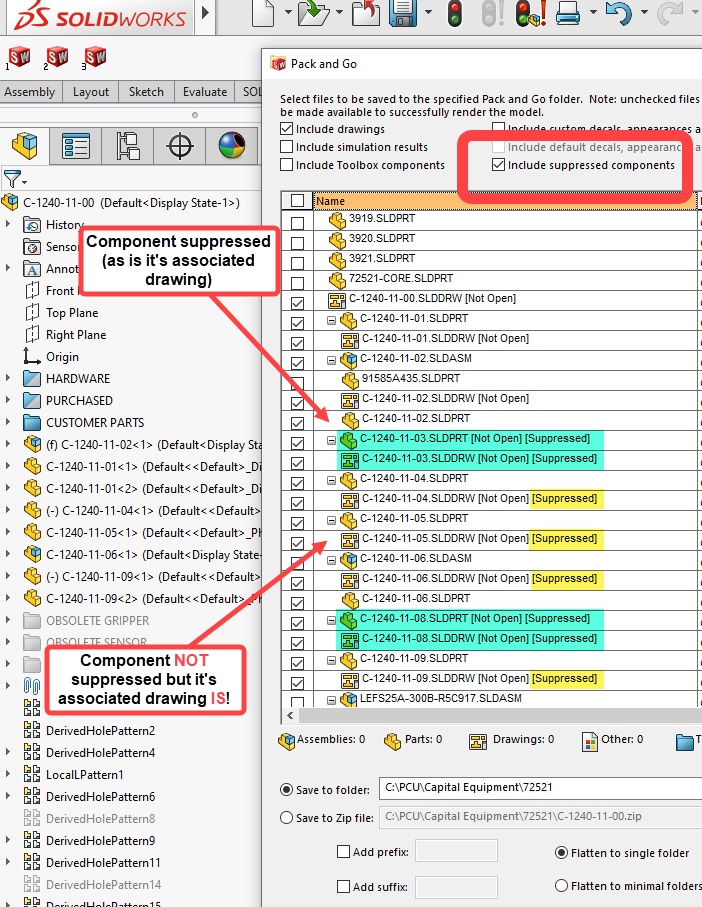Choose Flatten to single folder
The width and height of the screenshot is (702, 907).
(561, 853)
